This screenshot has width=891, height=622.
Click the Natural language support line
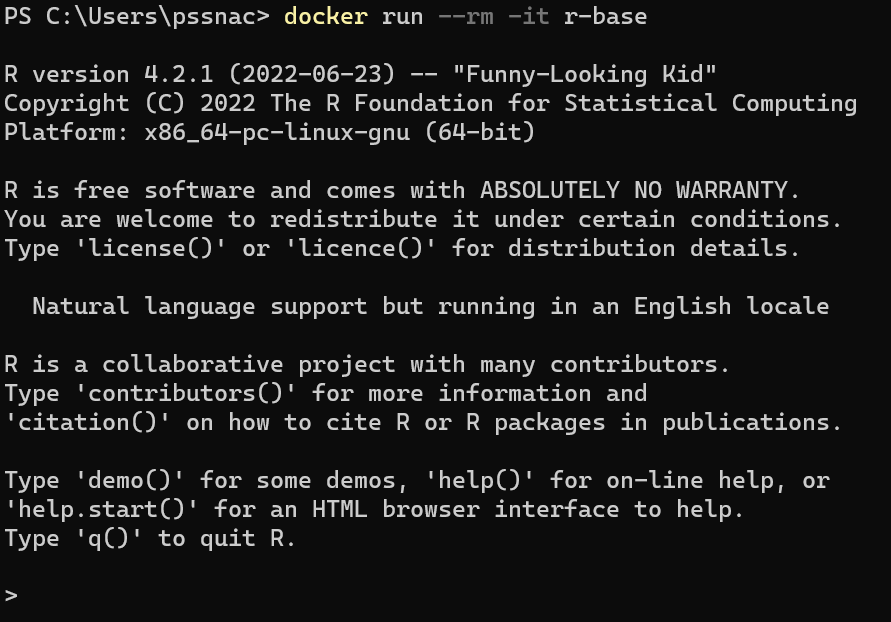coord(430,306)
